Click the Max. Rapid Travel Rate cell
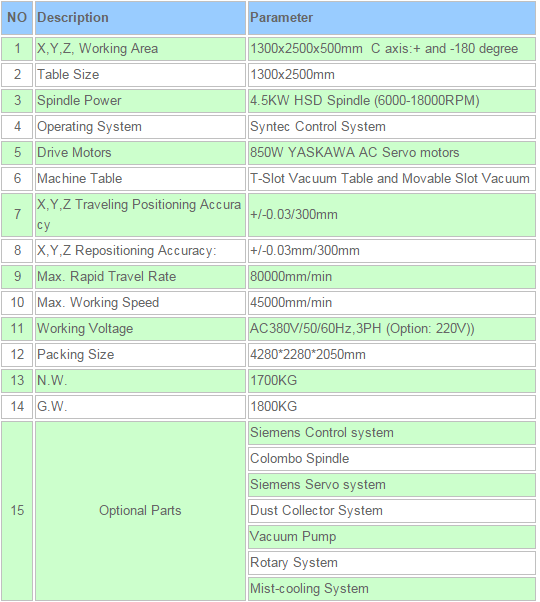This screenshot has width=540, height=602. pos(140,277)
